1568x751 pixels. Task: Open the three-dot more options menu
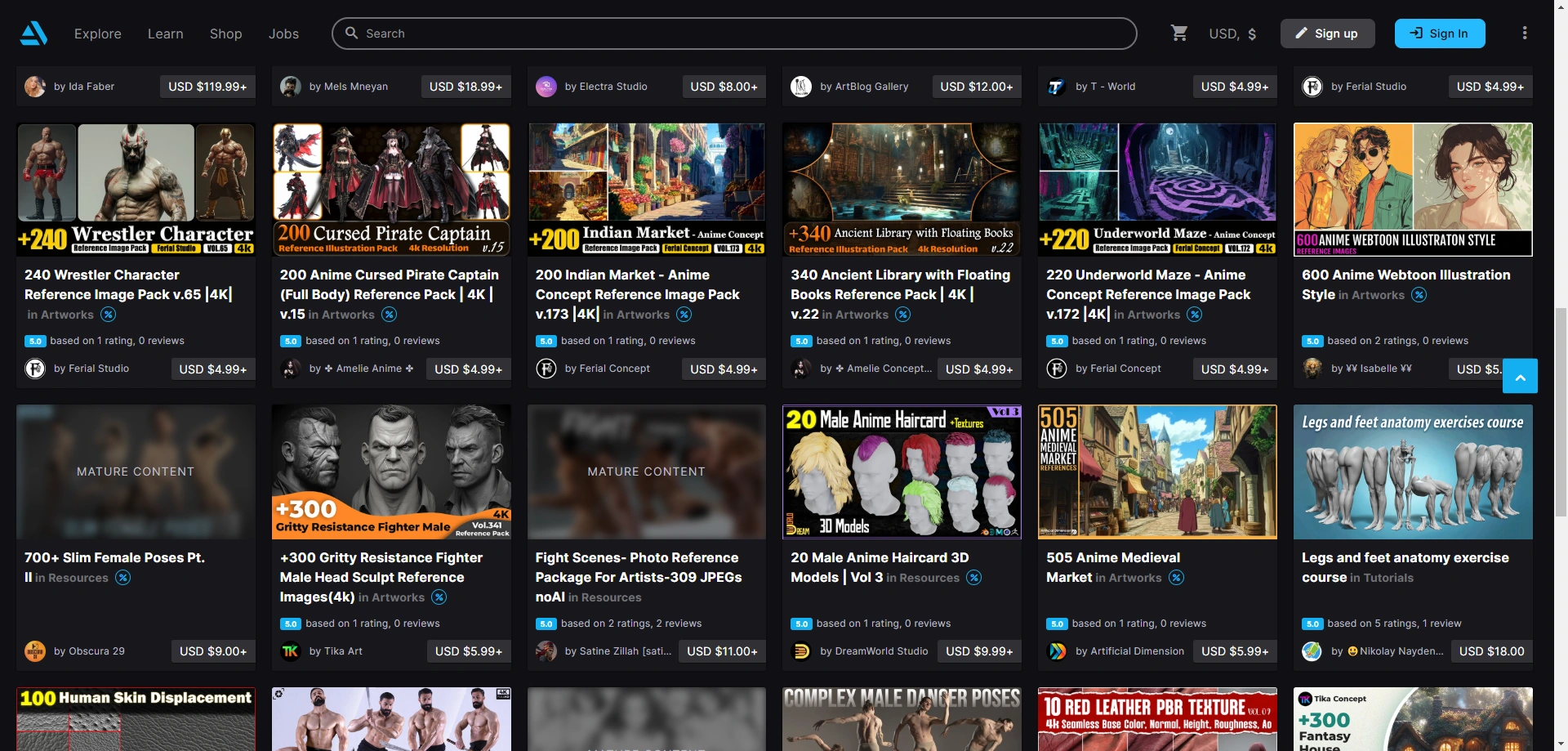[x=1524, y=34]
